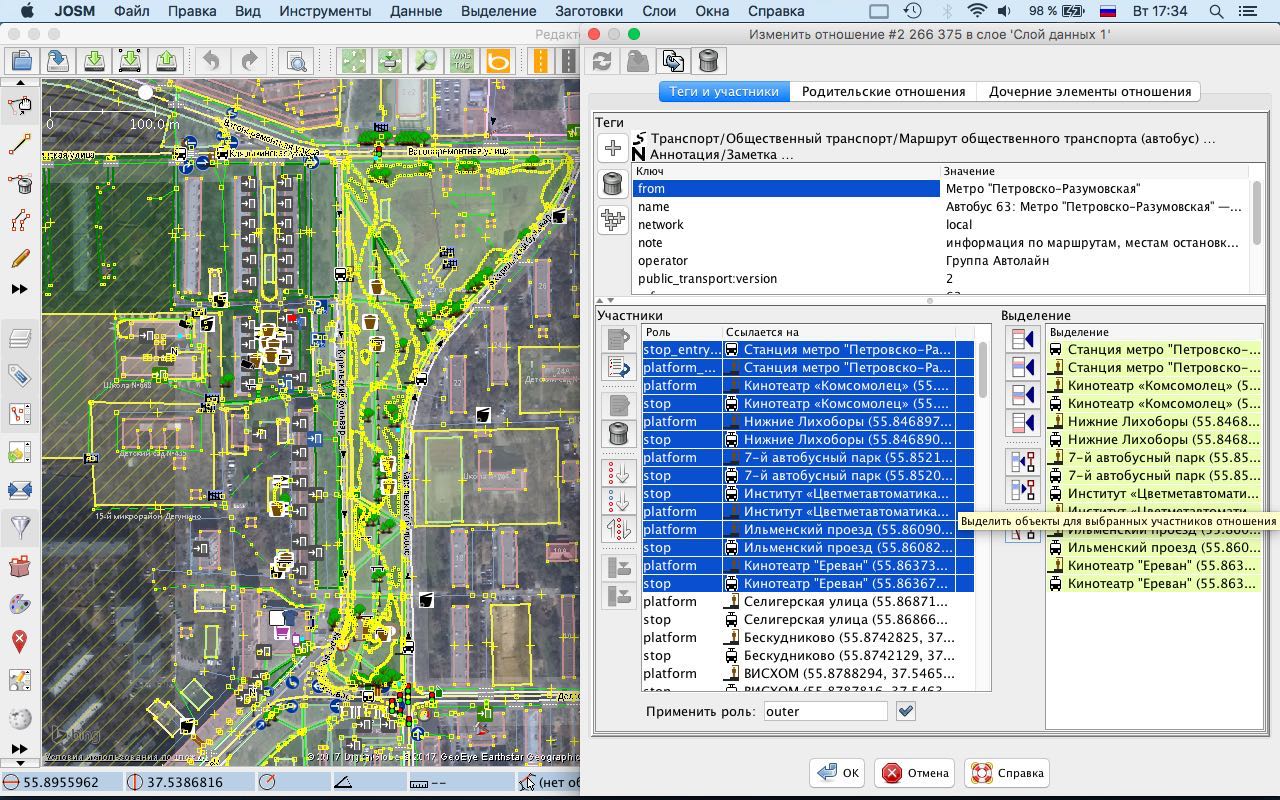The image size is (1280, 800).
Task: Toggle the Tags panel icon in left toolbar
Action: 20,376
